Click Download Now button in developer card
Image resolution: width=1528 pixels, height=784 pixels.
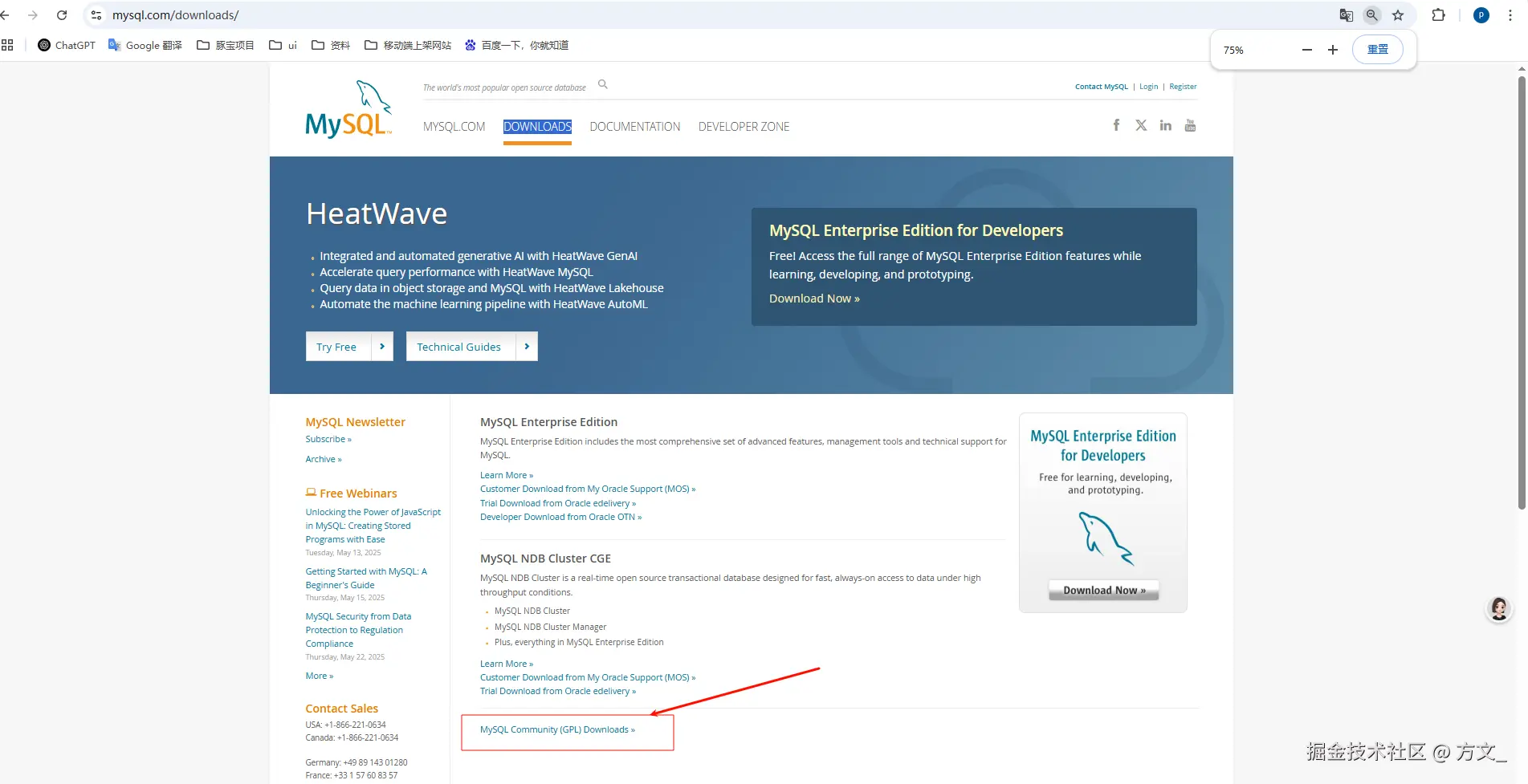[x=1104, y=591]
